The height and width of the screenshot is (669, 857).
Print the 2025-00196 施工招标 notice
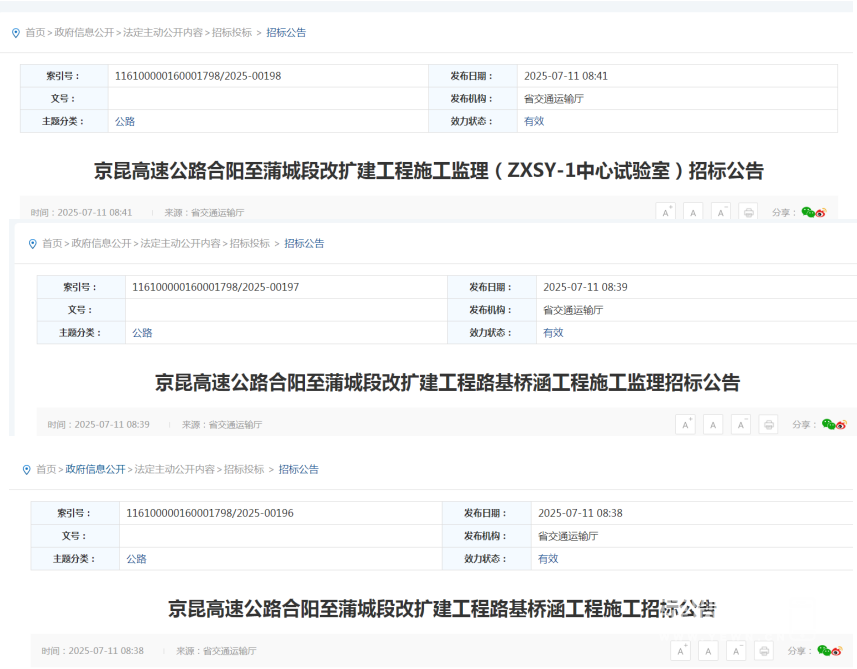[x=762, y=650]
